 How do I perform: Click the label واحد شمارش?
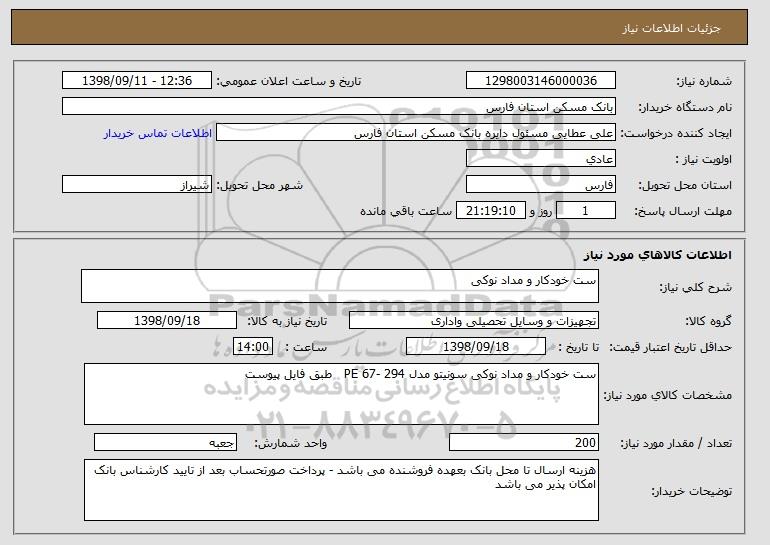(x=291, y=443)
